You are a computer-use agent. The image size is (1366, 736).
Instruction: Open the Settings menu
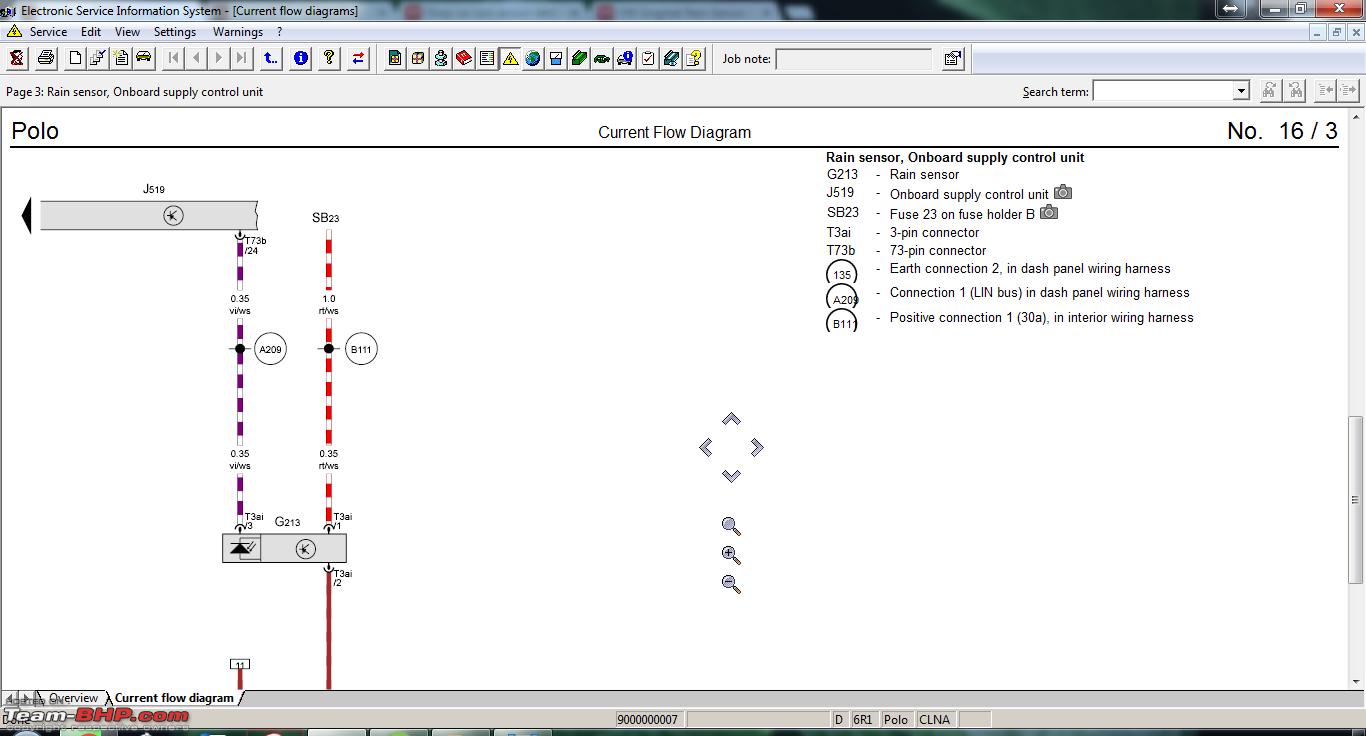click(x=175, y=32)
